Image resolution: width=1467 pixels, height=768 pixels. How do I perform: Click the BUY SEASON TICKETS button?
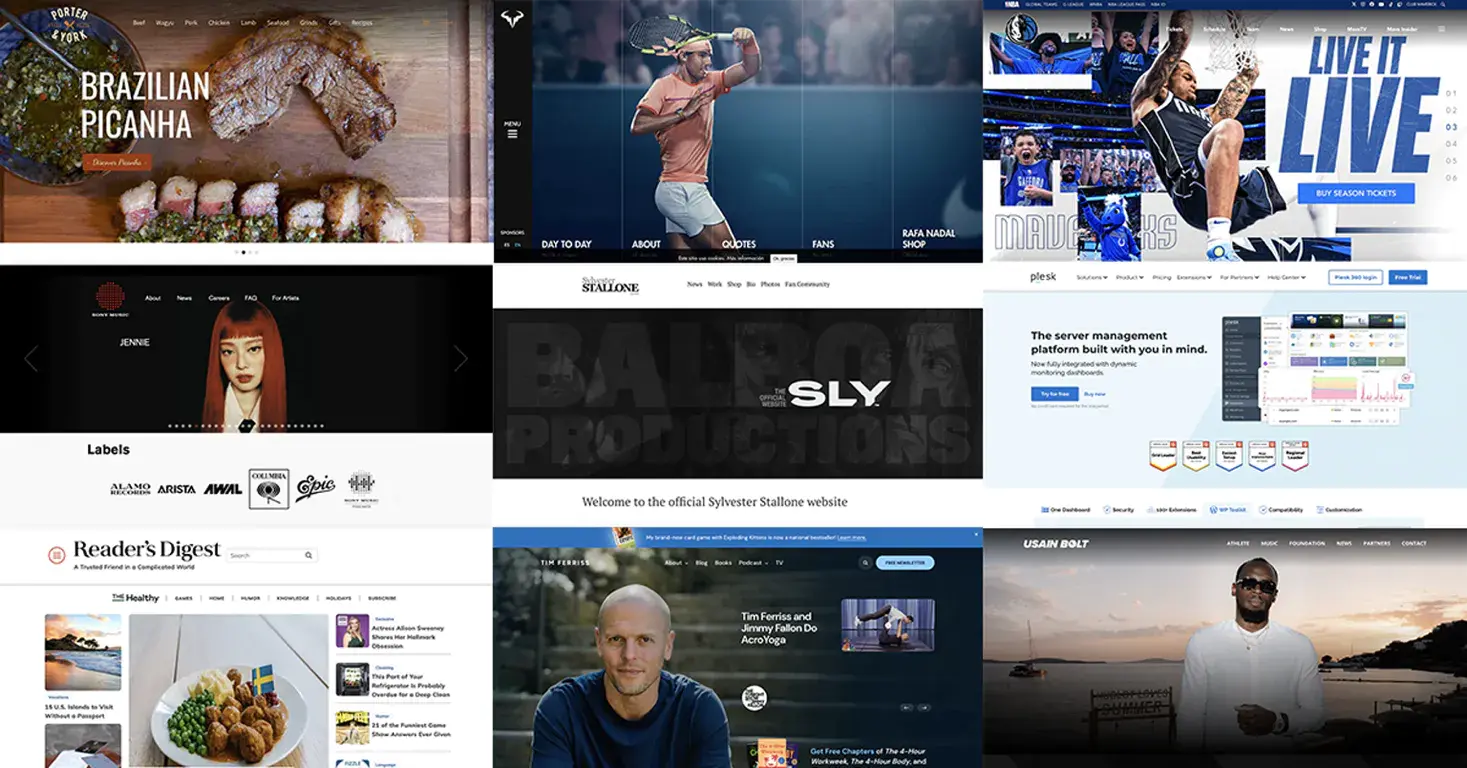point(1356,192)
